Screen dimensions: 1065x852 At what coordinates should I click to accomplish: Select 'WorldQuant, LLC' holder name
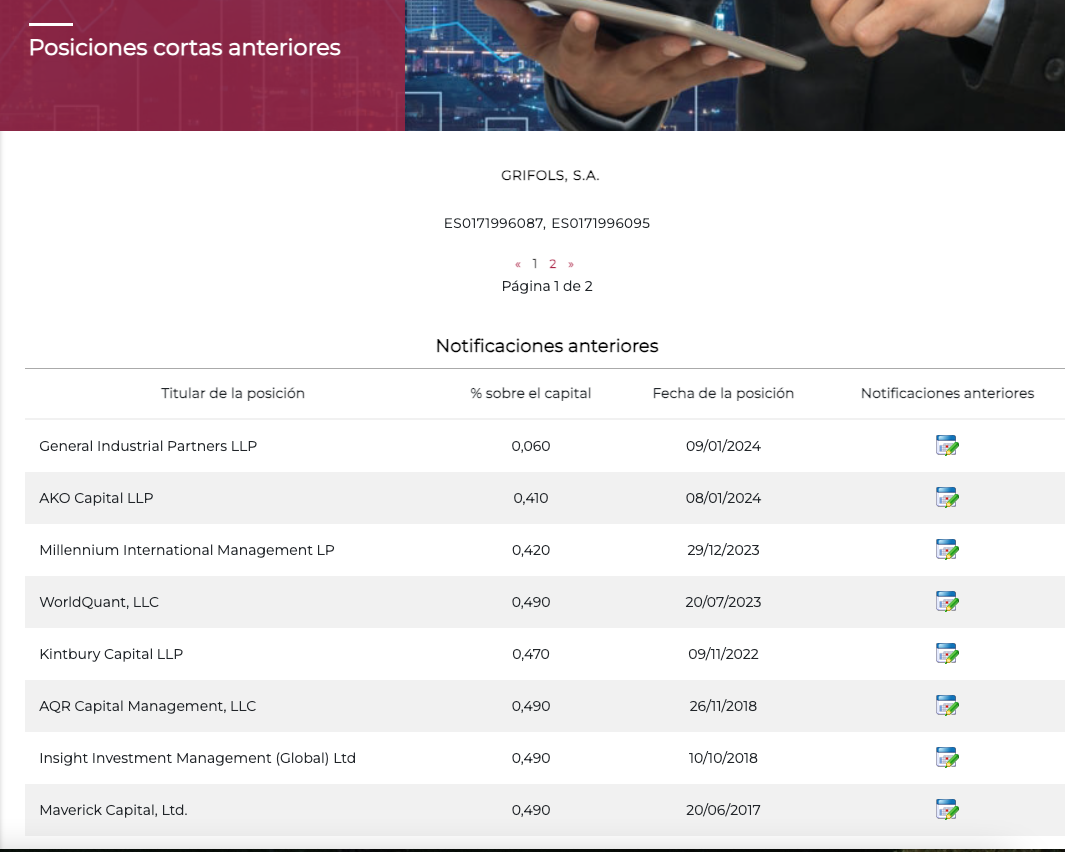99,602
